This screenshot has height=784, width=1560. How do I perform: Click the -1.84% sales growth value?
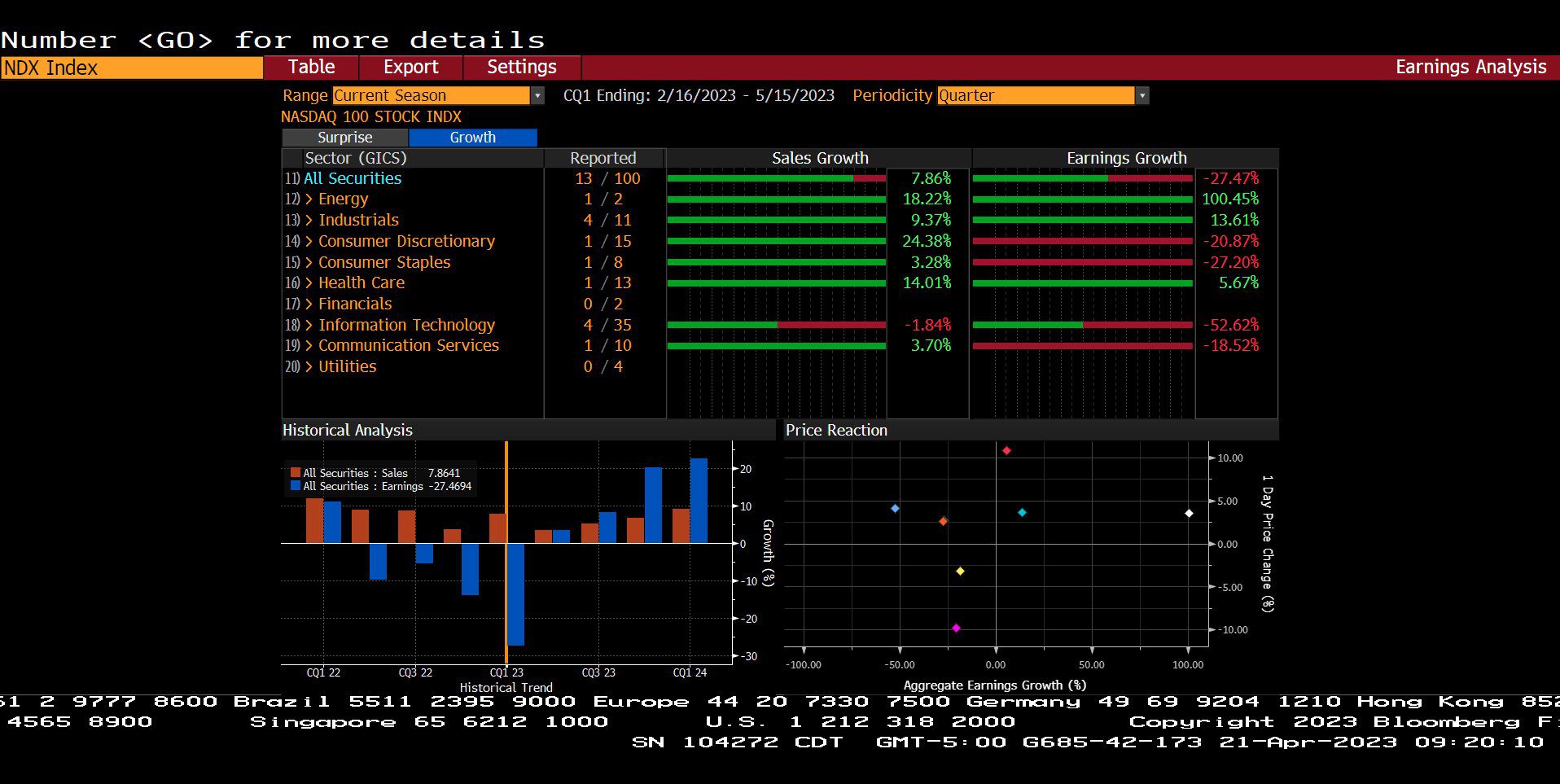[x=927, y=325]
